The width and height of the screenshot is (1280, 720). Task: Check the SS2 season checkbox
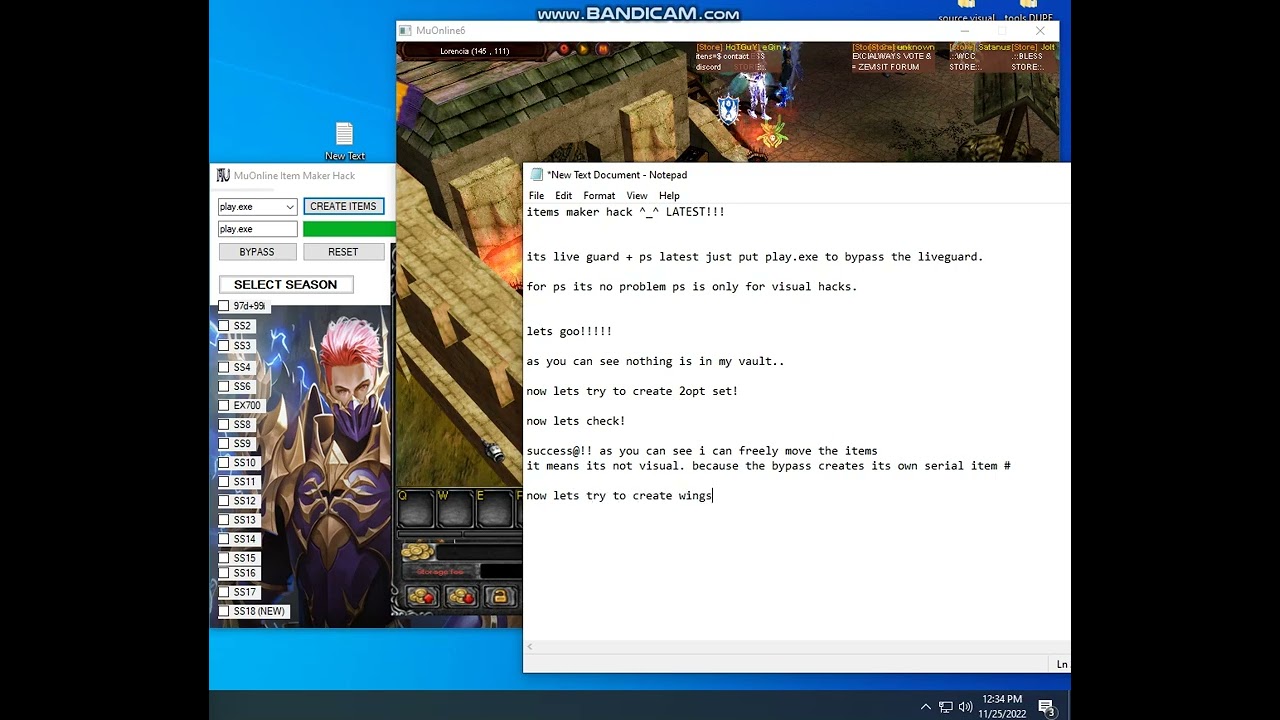(x=224, y=326)
